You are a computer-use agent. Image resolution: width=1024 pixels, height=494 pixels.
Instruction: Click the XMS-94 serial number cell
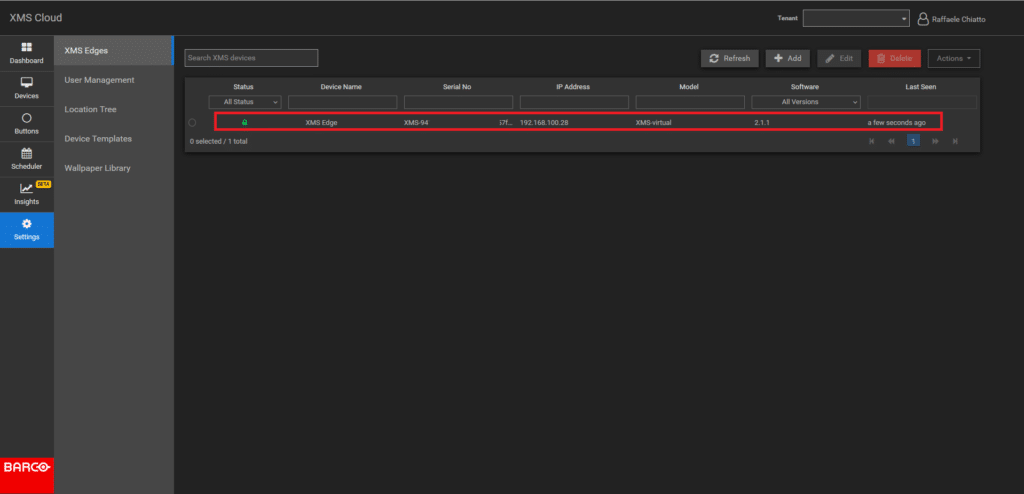click(416, 123)
